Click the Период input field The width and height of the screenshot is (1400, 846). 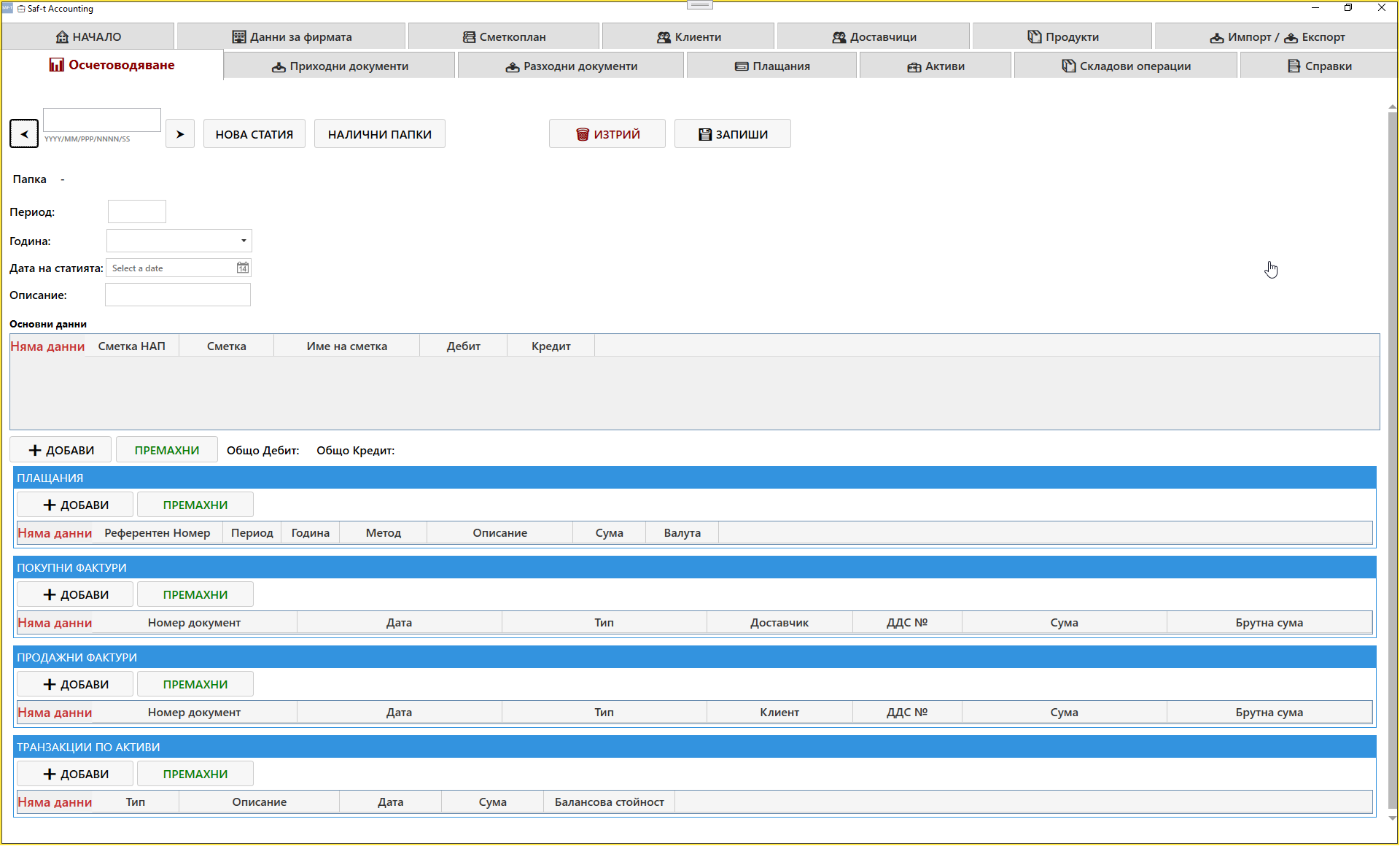pos(137,211)
